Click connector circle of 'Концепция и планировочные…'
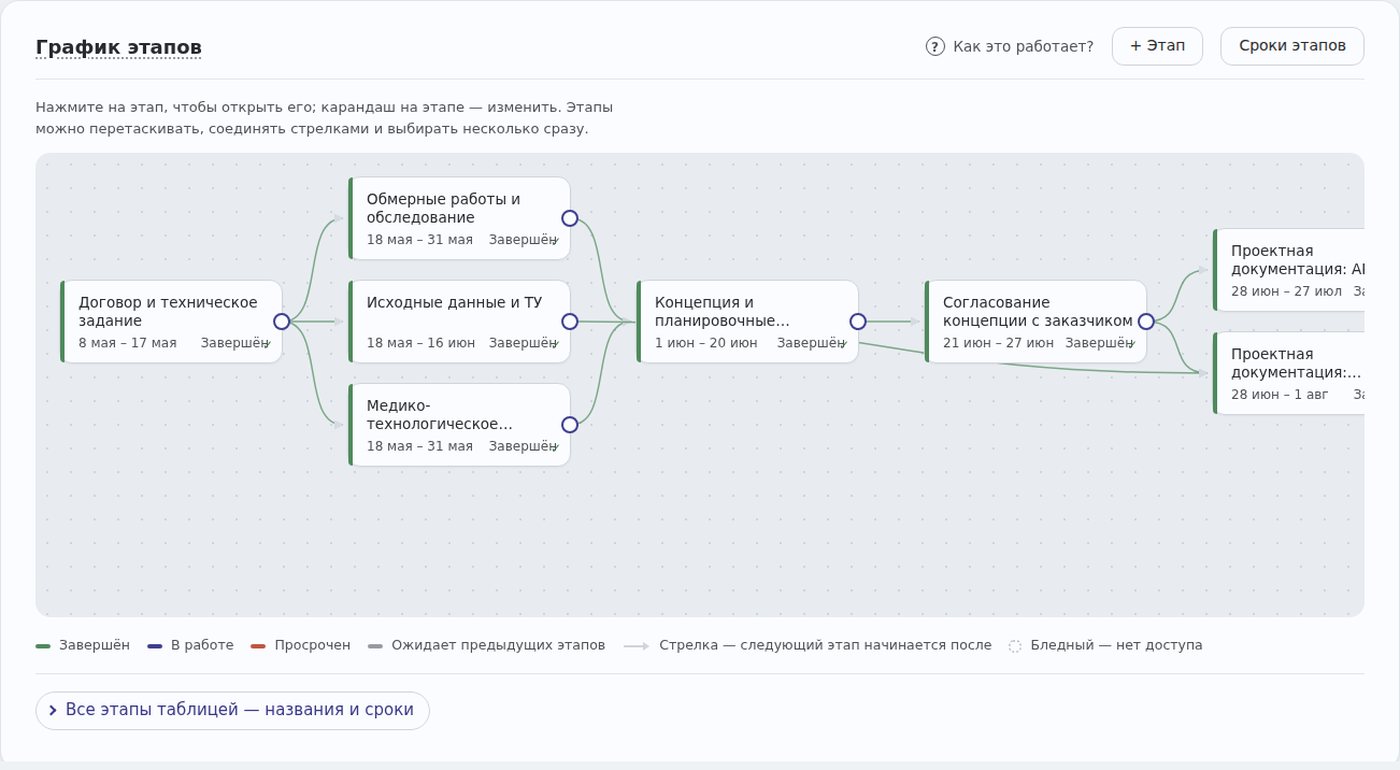The image size is (1400, 770). 857,321
